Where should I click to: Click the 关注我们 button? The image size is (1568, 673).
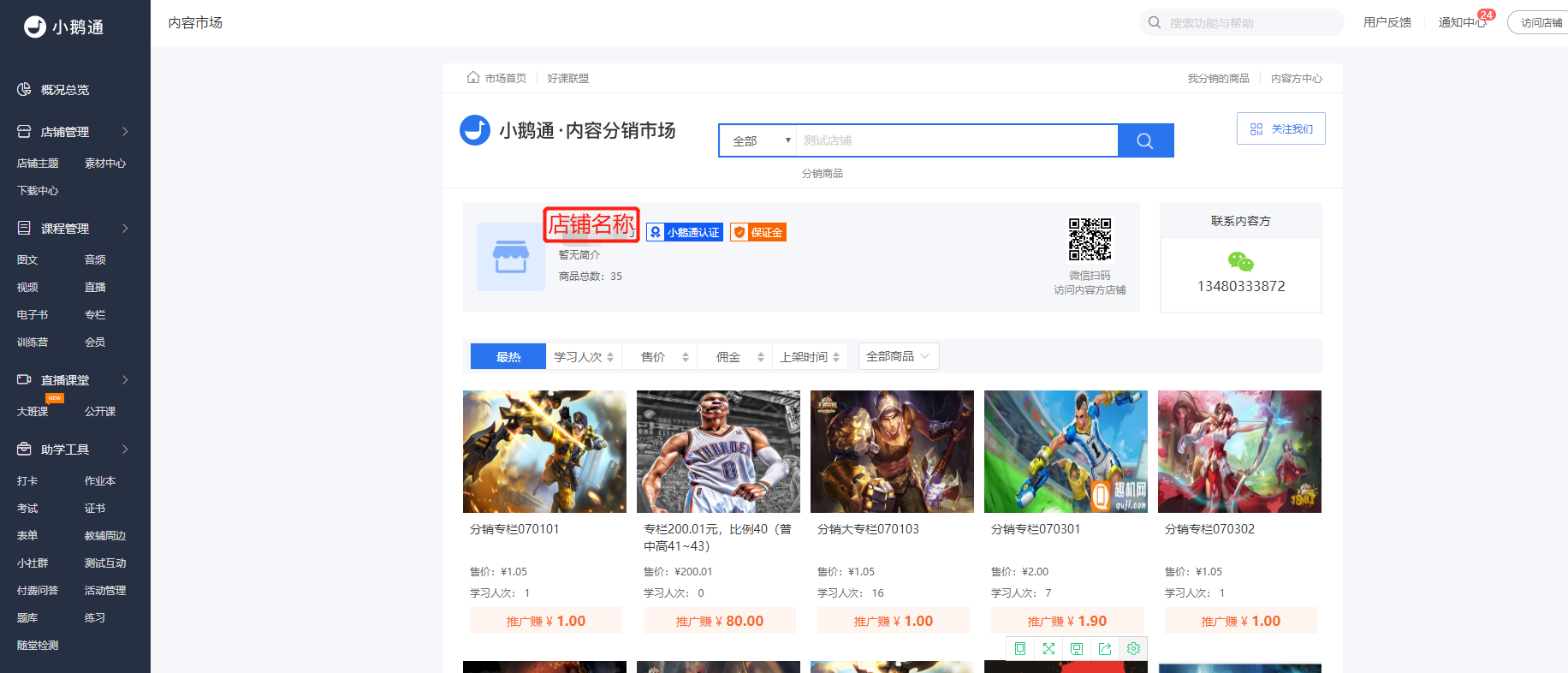(x=1281, y=128)
